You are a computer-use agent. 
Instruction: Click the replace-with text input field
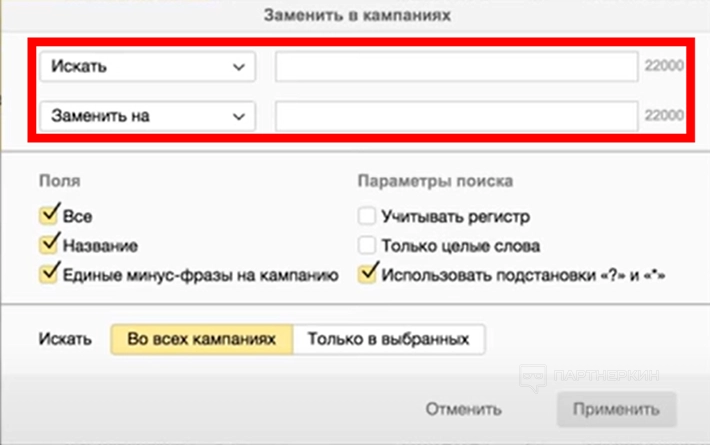(457, 116)
